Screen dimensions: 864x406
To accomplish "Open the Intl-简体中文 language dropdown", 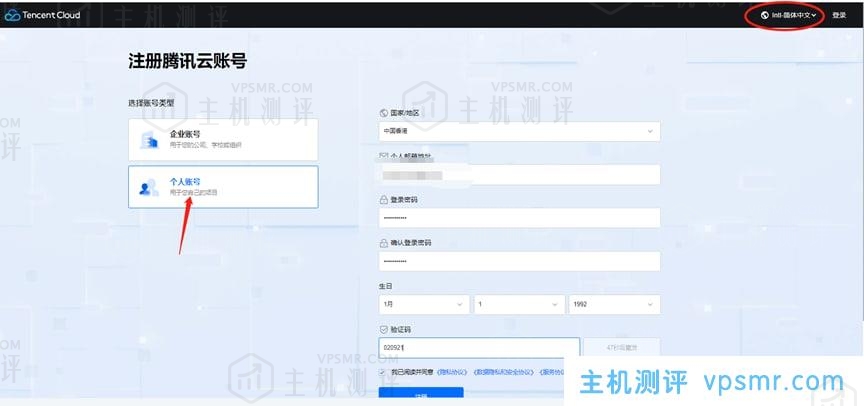I will point(789,15).
